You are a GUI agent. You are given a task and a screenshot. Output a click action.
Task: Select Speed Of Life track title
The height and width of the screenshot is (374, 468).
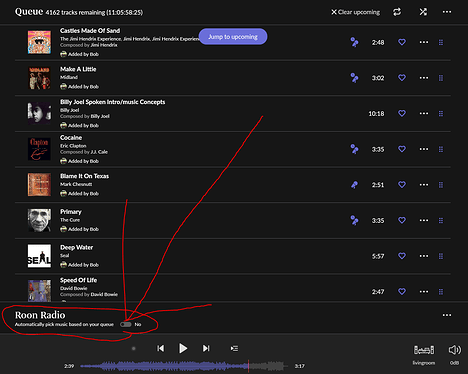(x=79, y=280)
